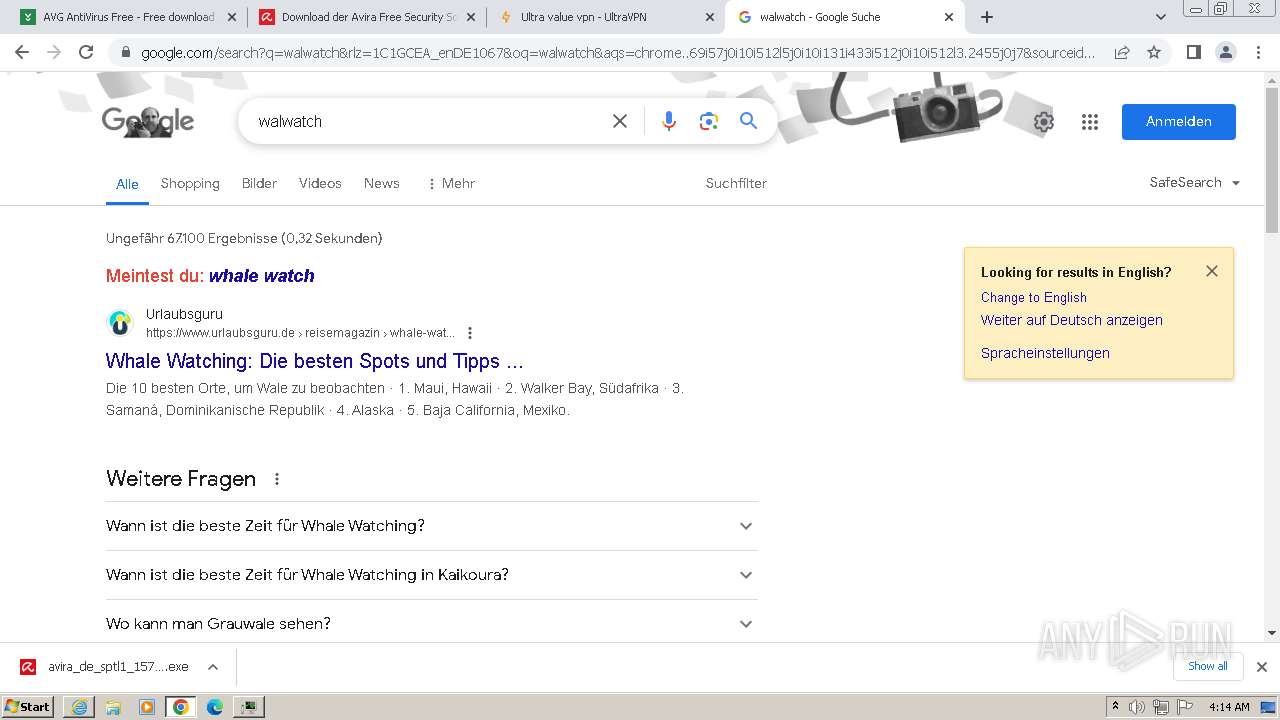
Task: Switch to the Ultra value vpn browser tab
Action: click(606, 17)
